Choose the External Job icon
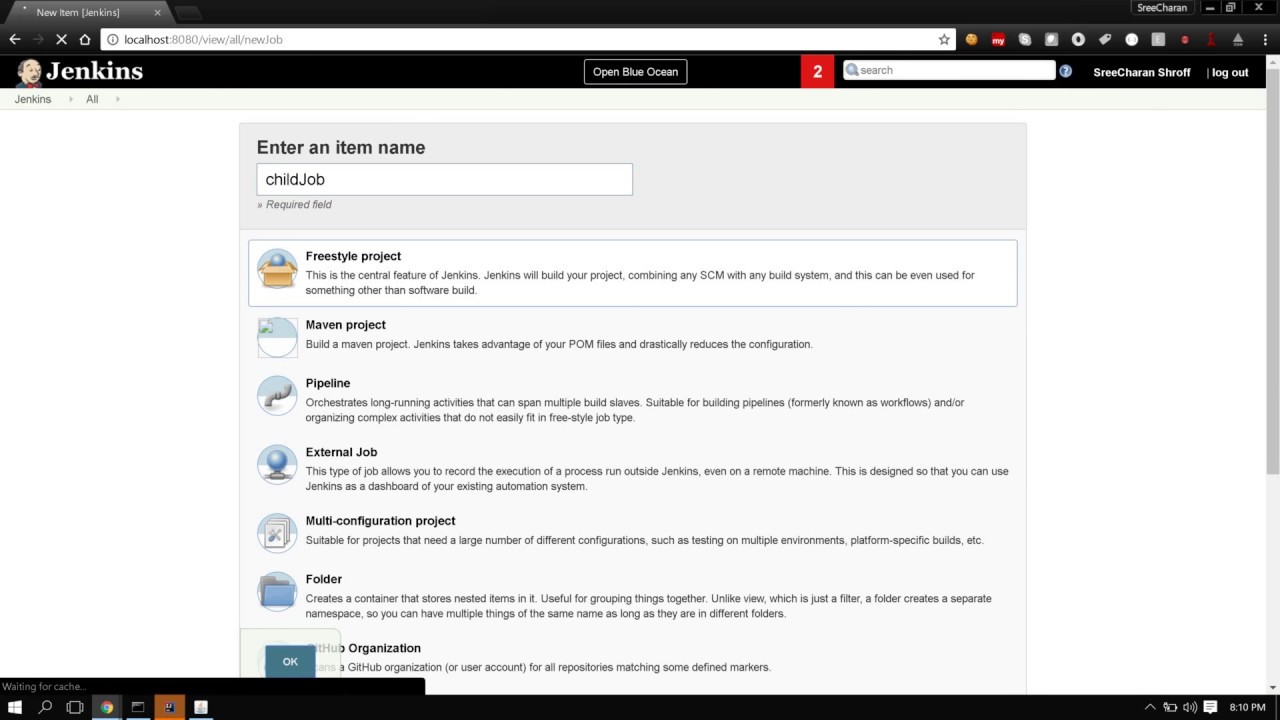The image size is (1280, 720). coord(277,465)
